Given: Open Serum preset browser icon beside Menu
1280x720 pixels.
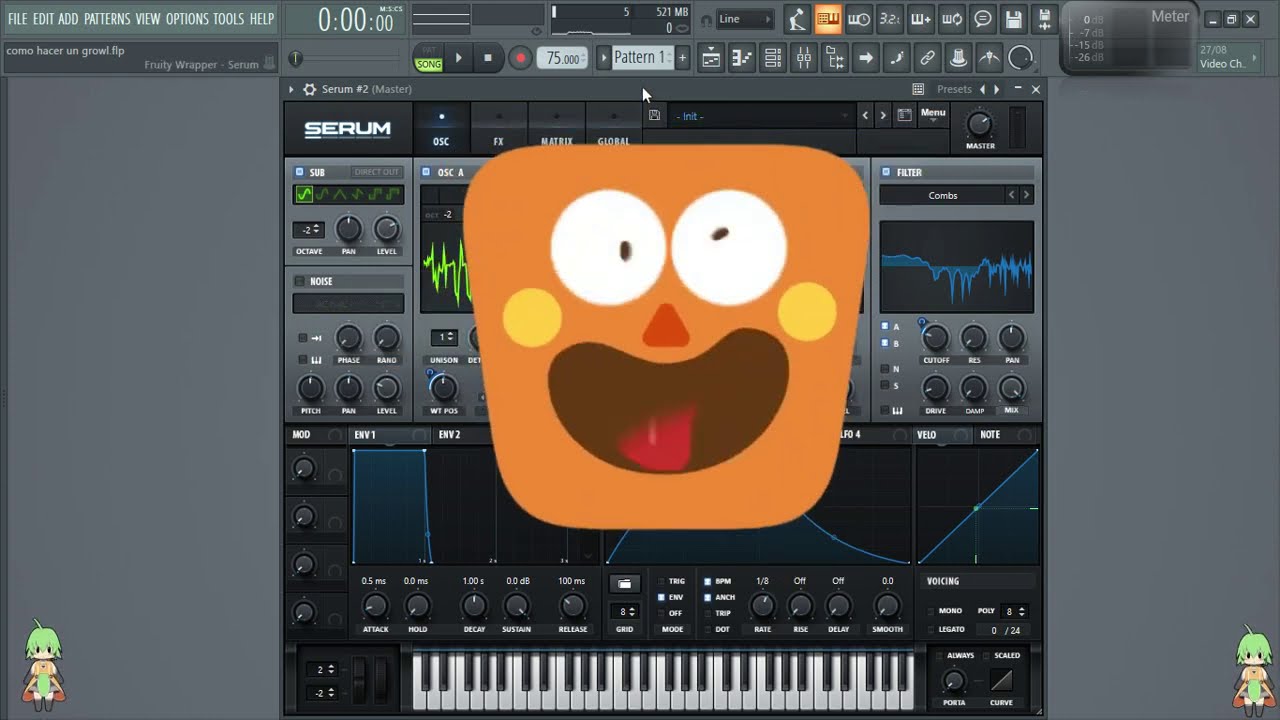Looking at the screenshot, I should coord(904,115).
